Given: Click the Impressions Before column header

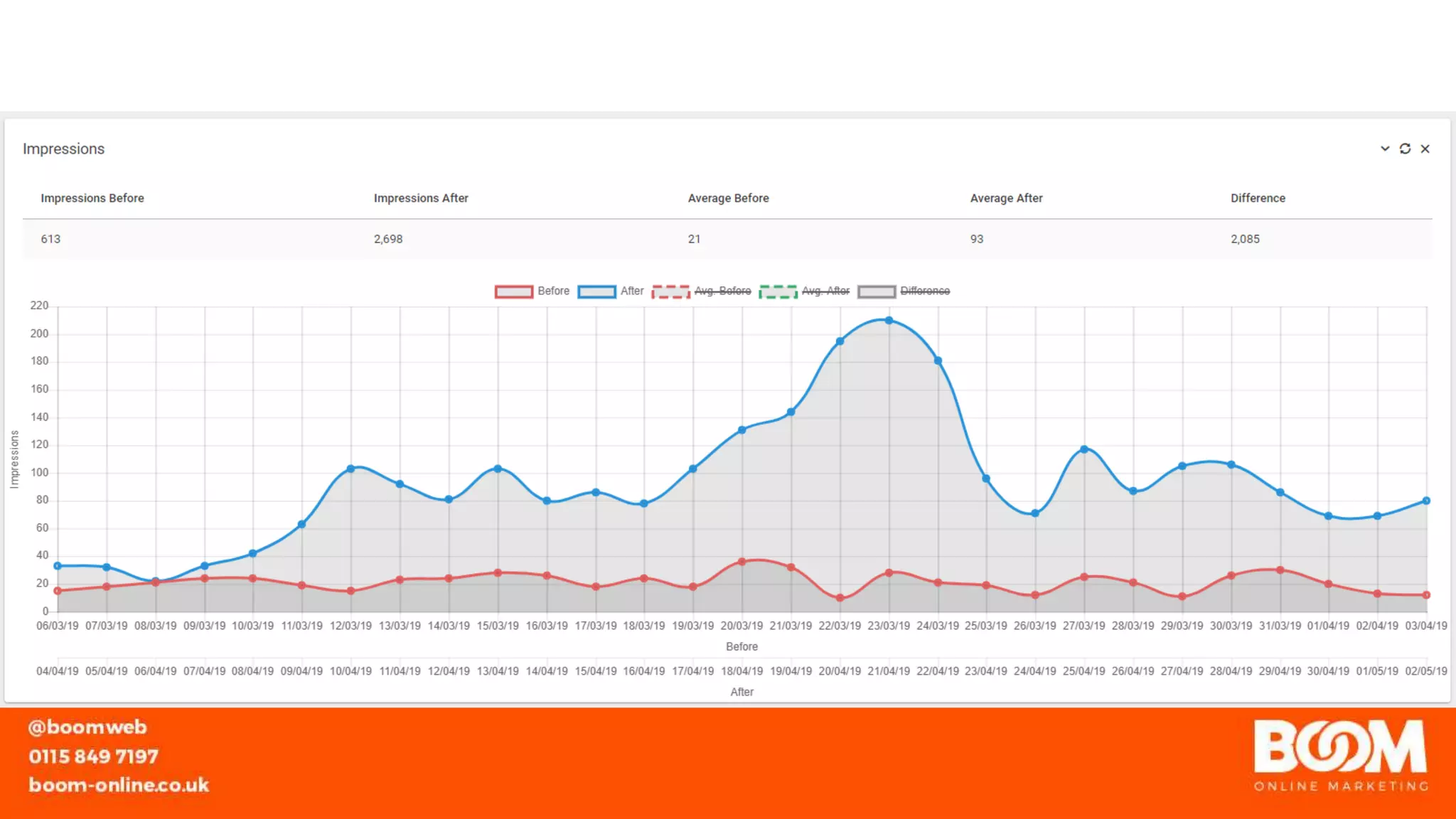Looking at the screenshot, I should 92,198.
